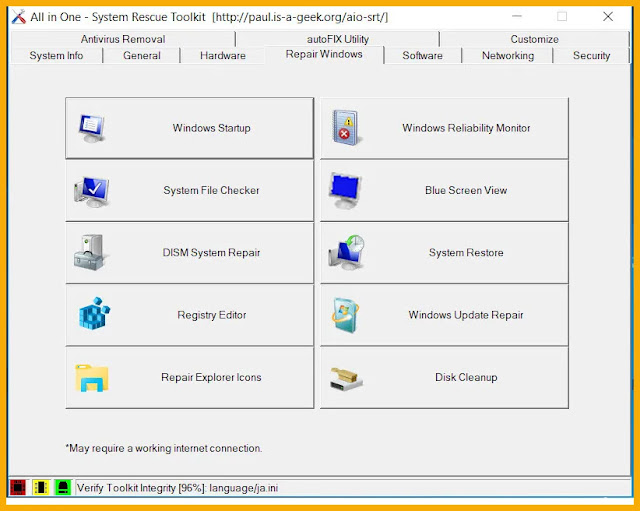Image resolution: width=640 pixels, height=511 pixels.
Task: Click the Windows Update Repair box icon
Action: pyautogui.click(x=346, y=315)
